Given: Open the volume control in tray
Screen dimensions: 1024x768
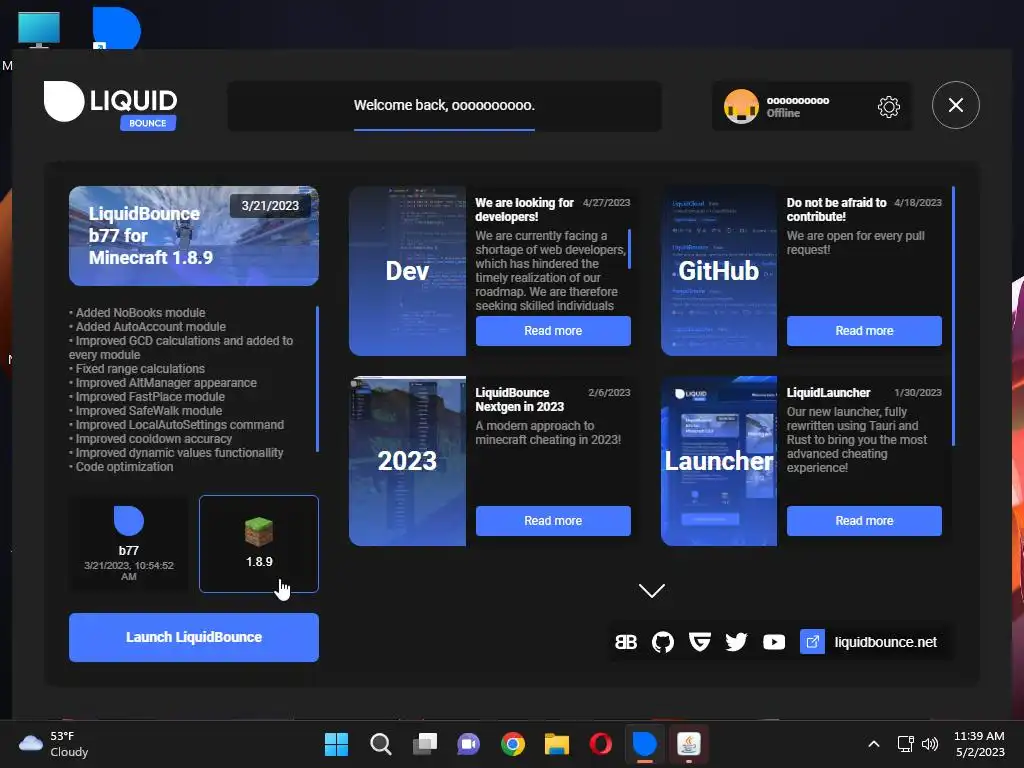Looking at the screenshot, I should [930, 744].
